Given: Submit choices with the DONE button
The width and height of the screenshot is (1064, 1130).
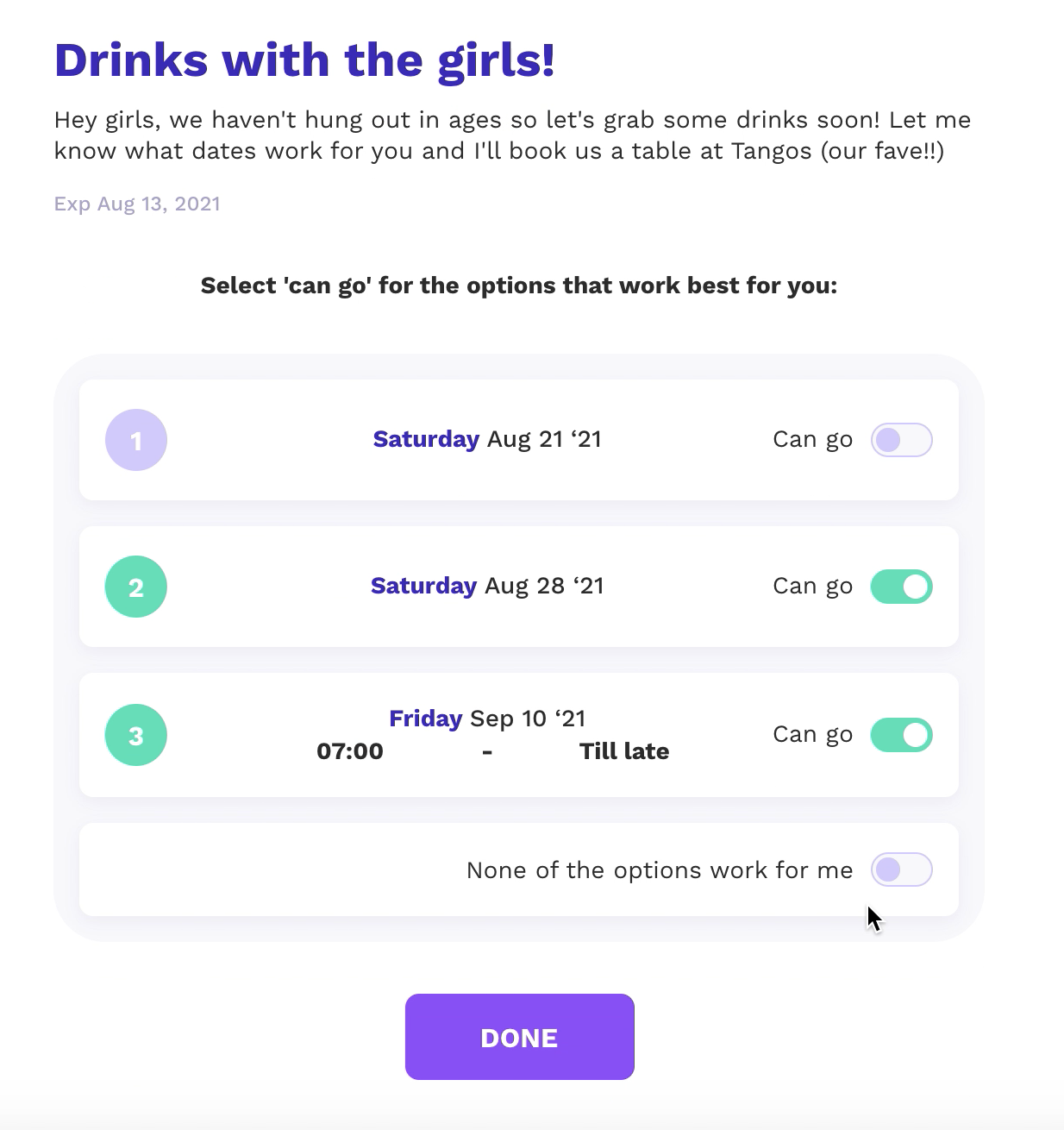Looking at the screenshot, I should click(x=520, y=1037).
